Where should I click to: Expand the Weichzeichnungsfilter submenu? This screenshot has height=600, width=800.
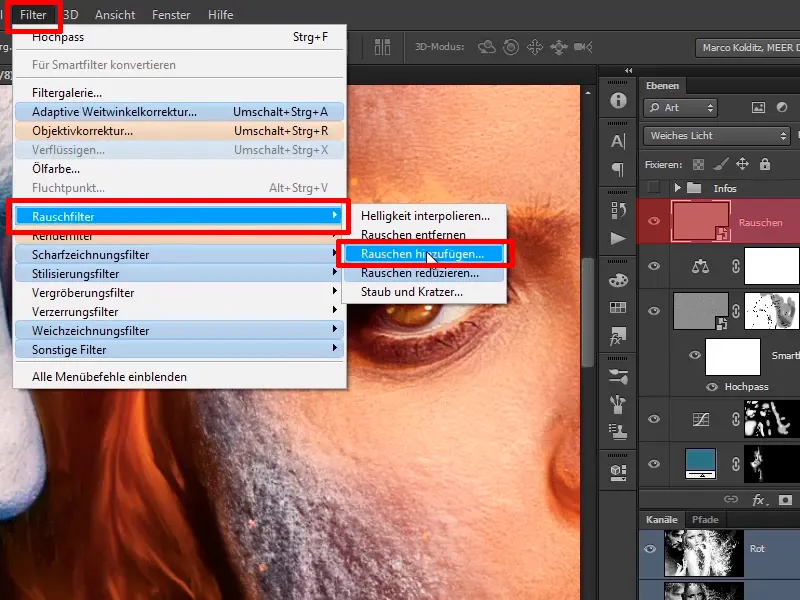[179, 331]
